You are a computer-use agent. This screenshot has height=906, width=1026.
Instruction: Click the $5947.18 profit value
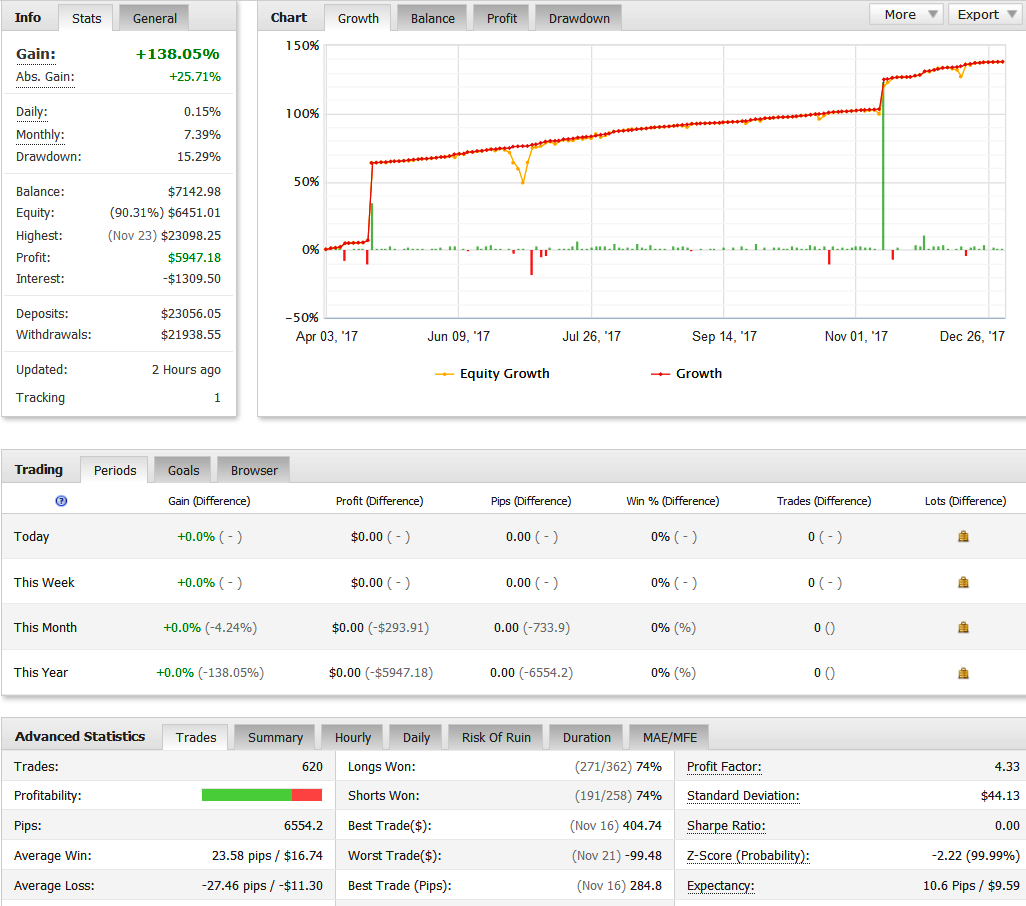pos(194,258)
